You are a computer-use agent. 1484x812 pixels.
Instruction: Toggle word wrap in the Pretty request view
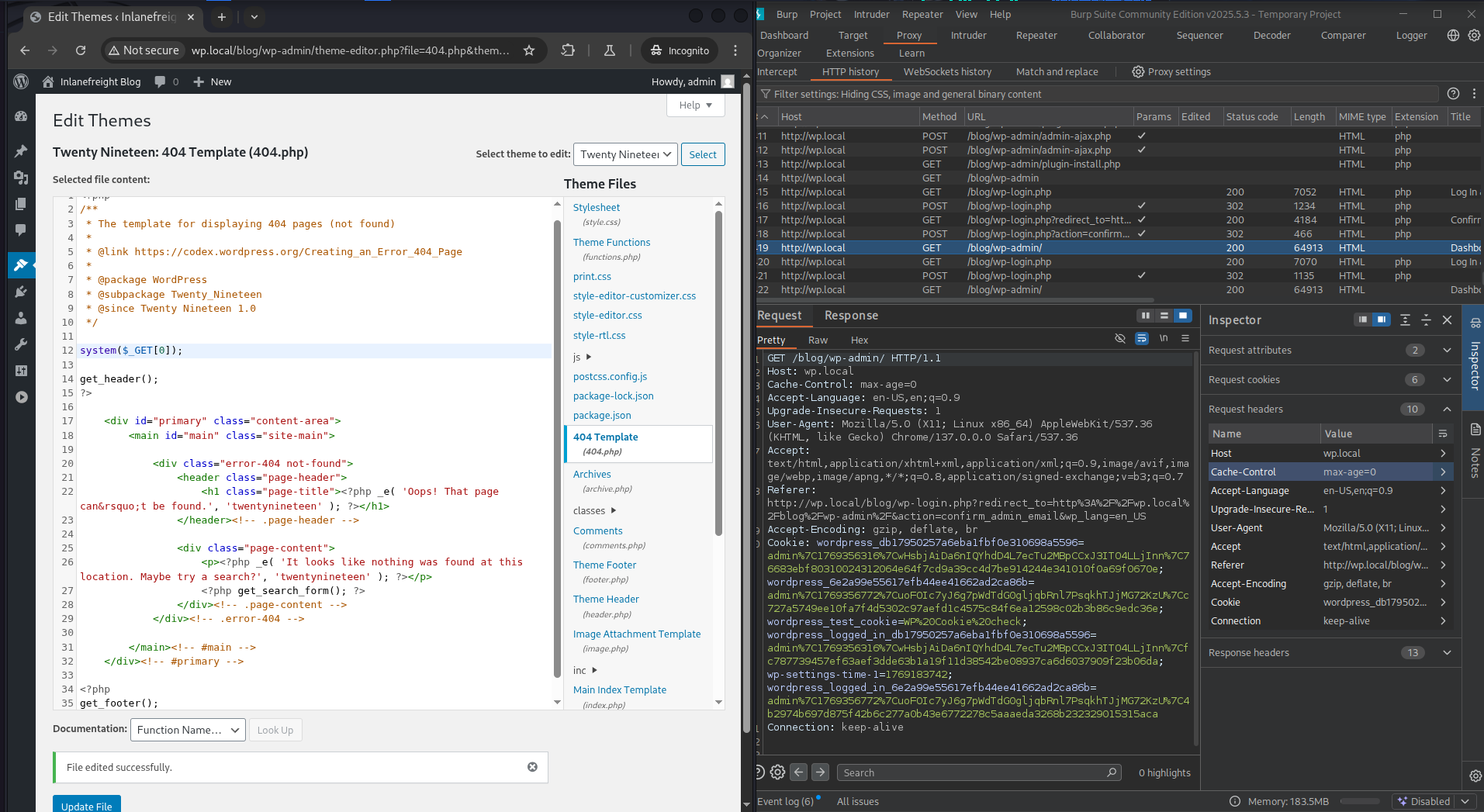(1141, 339)
